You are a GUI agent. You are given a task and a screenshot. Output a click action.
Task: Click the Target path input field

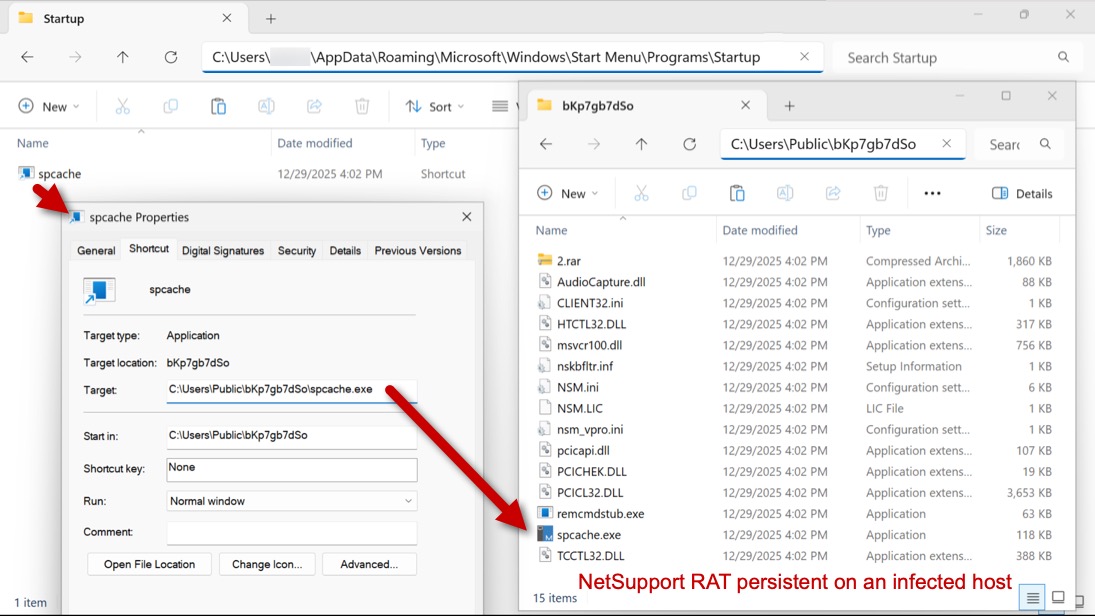click(291, 390)
